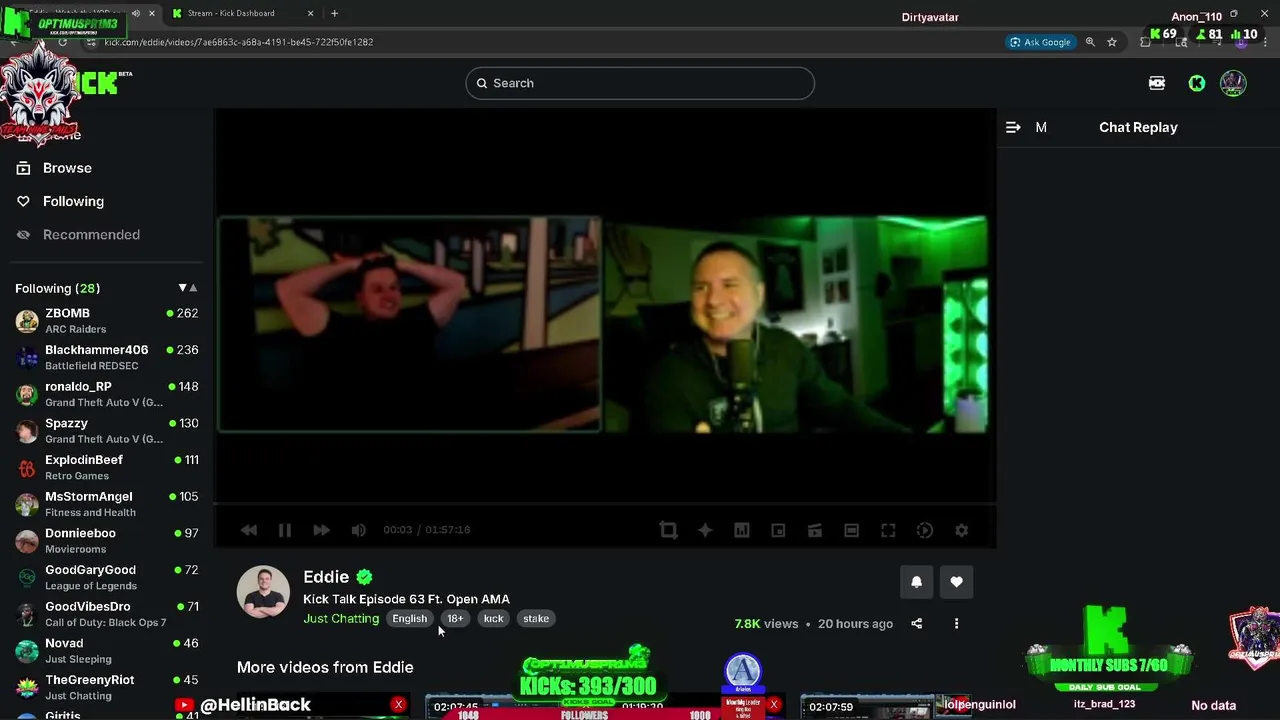This screenshot has width=1280, height=720.
Task: Collapse the Chat Replay panel
Action: coord(1013,127)
